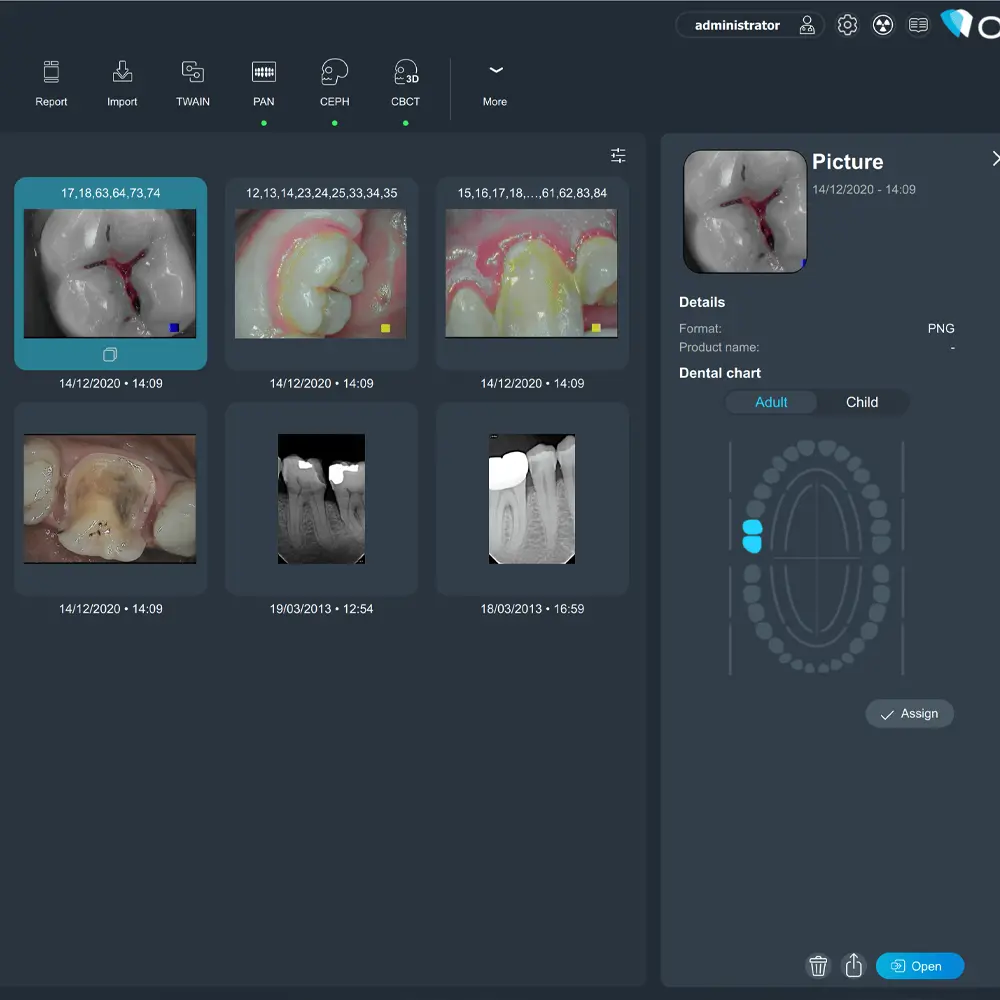The width and height of the screenshot is (1000, 1000).
Task: Open gallery filter options
Action: pyautogui.click(x=618, y=156)
